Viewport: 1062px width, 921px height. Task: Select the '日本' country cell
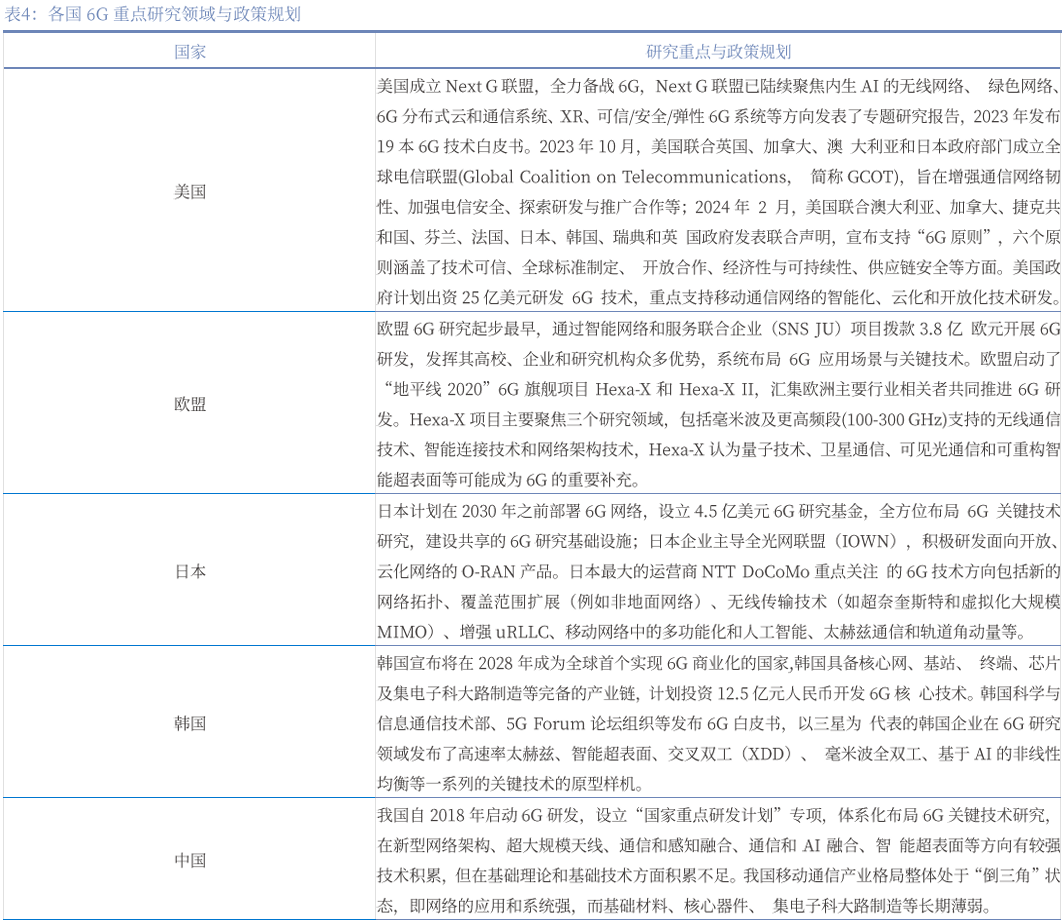pyautogui.click(x=190, y=572)
